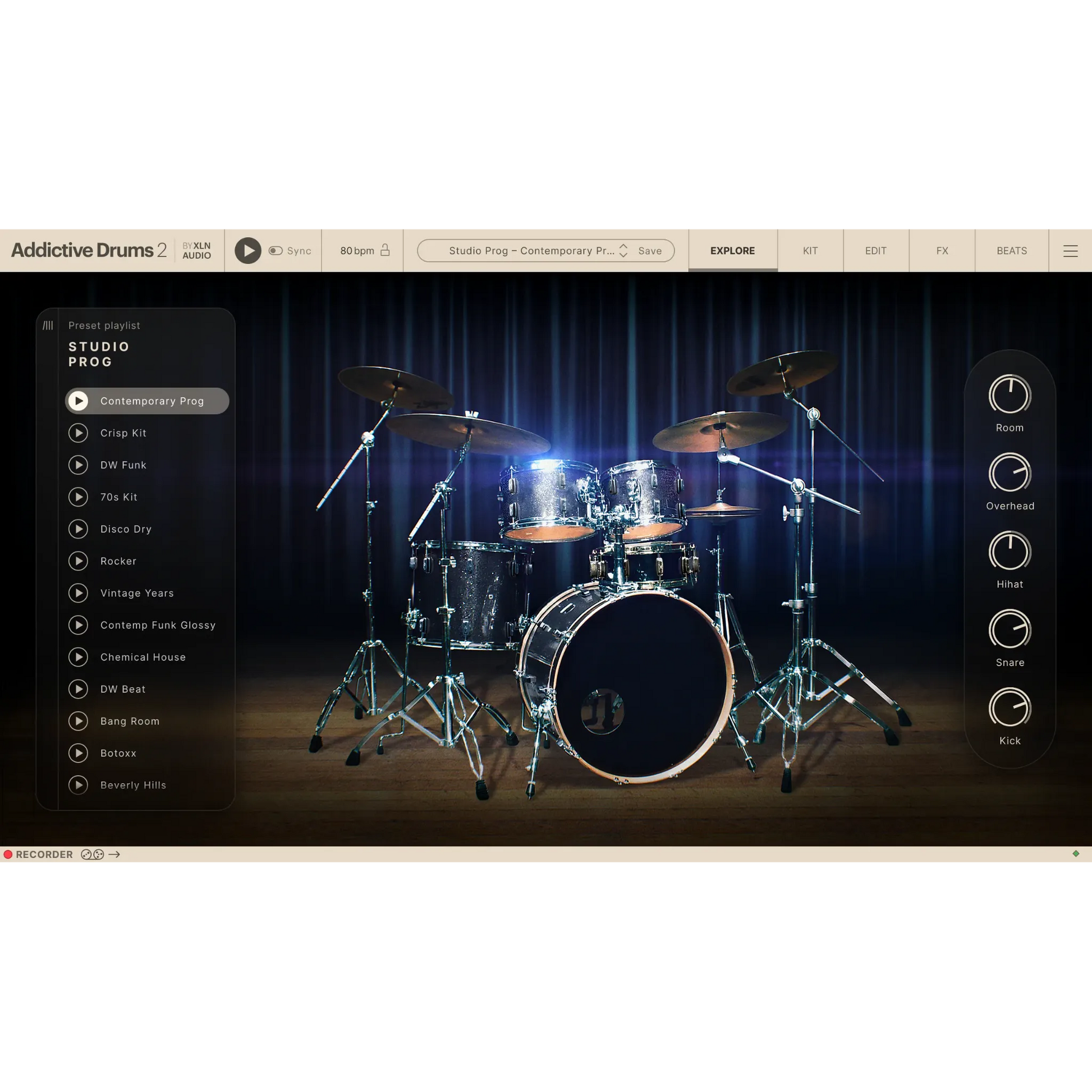Toggle the tempo lock icon
Image resolution: width=1092 pixels, height=1092 pixels.
pyautogui.click(x=385, y=250)
